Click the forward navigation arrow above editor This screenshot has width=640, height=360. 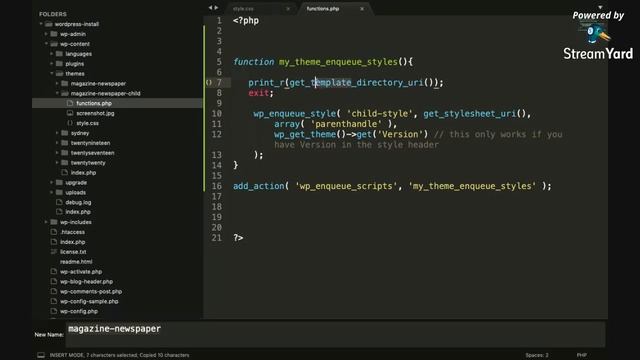click(216, 8)
